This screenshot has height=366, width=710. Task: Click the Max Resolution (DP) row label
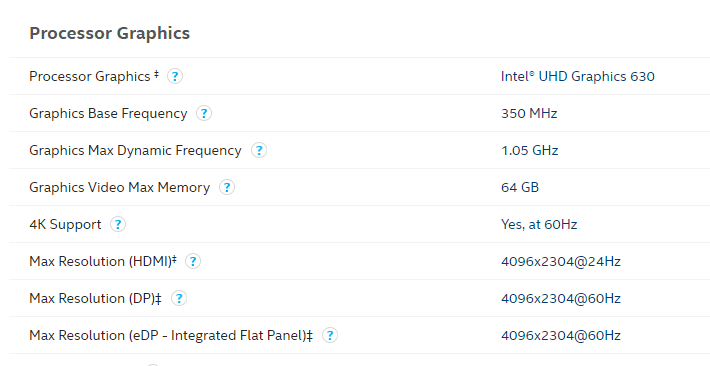[x=95, y=299]
